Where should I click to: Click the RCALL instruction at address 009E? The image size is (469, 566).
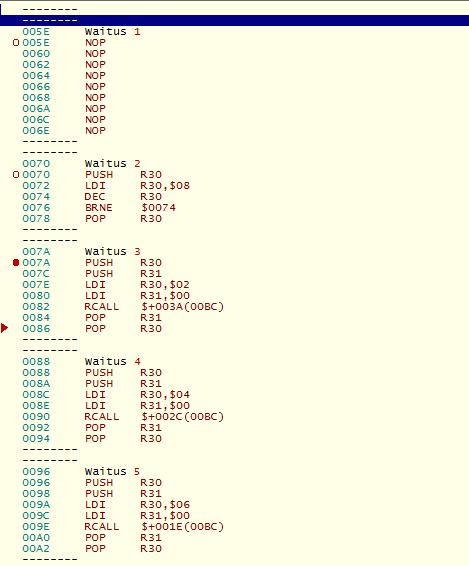click(x=234, y=527)
